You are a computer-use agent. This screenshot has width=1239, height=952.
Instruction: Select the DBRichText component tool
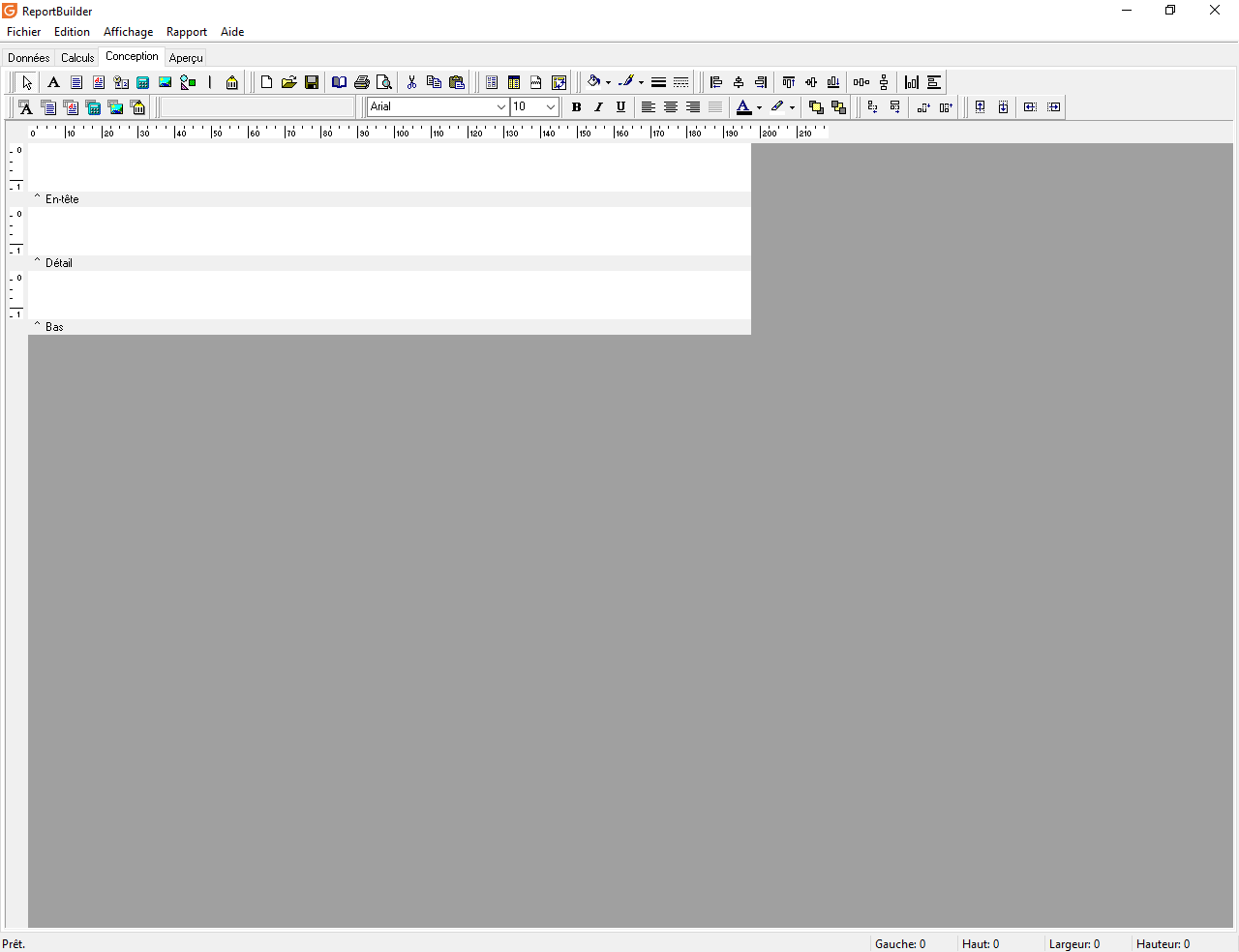tap(71, 107)
